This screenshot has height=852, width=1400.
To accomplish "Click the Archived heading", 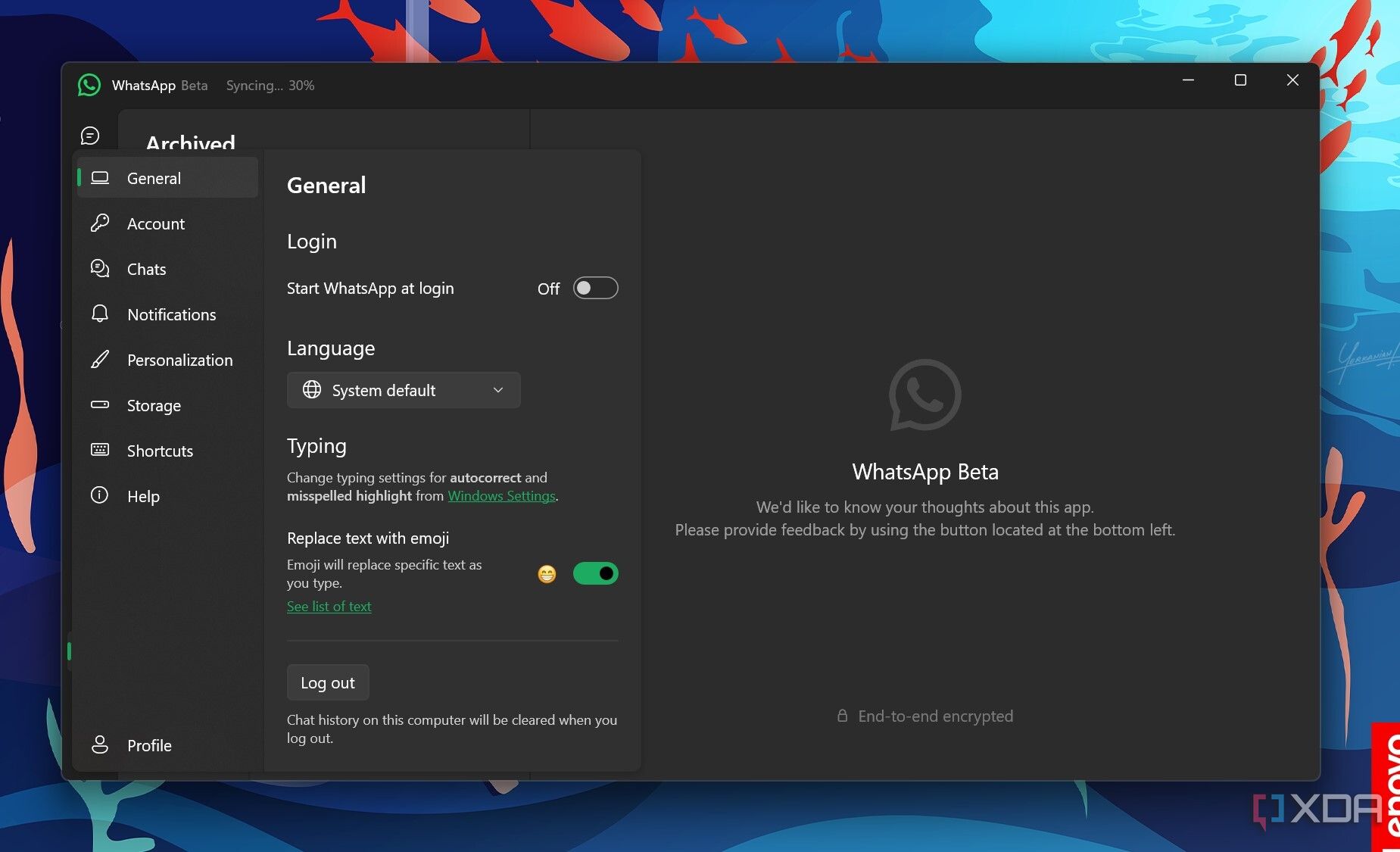I will 191,141.
